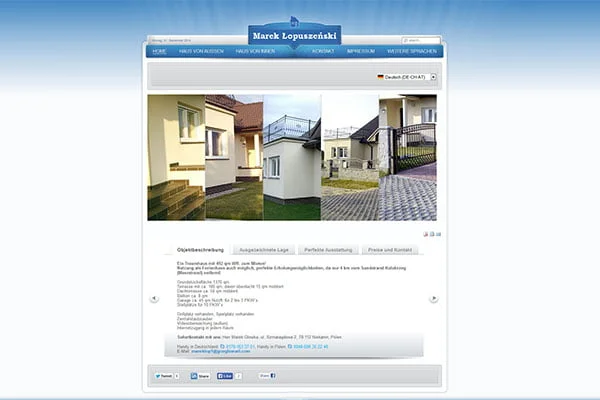This screenshot has height=400, width=600.
Task: Switch to the Preise und Kontakt tab
Action: (x=390, y=250)
